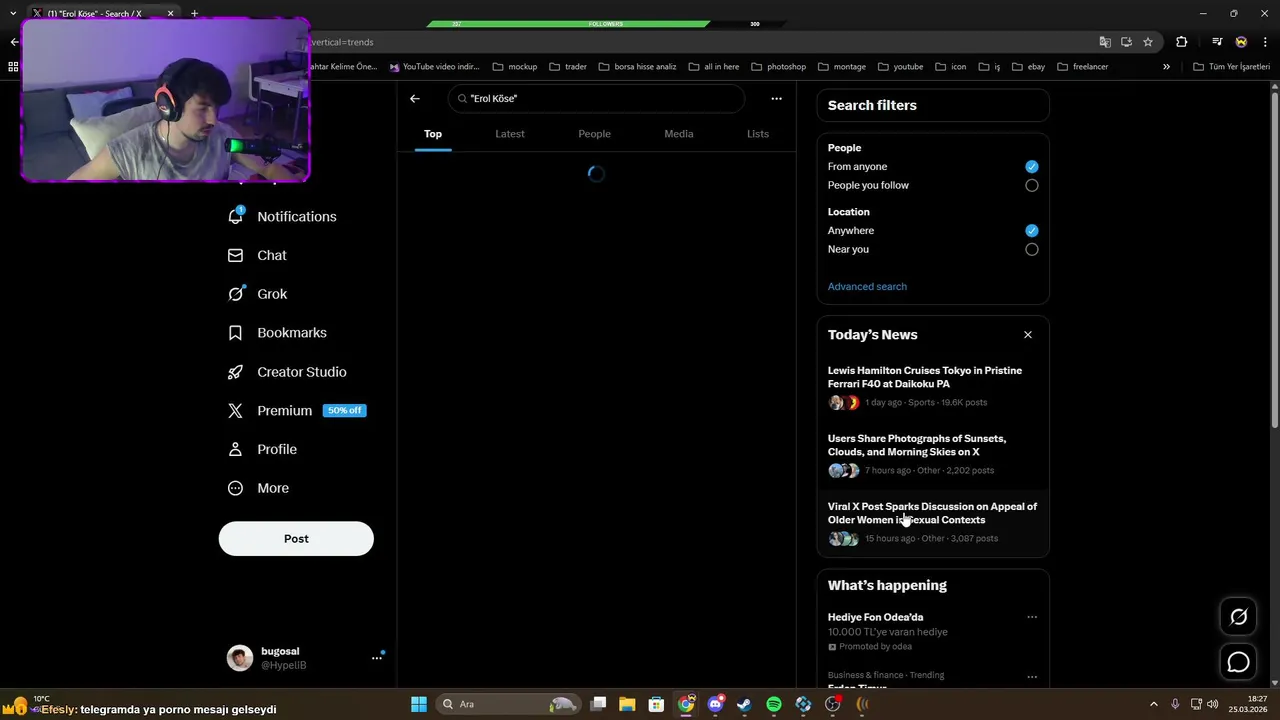1280x720 pixels.
Task: Open the floating Grok button
Action: point(1238,617)
